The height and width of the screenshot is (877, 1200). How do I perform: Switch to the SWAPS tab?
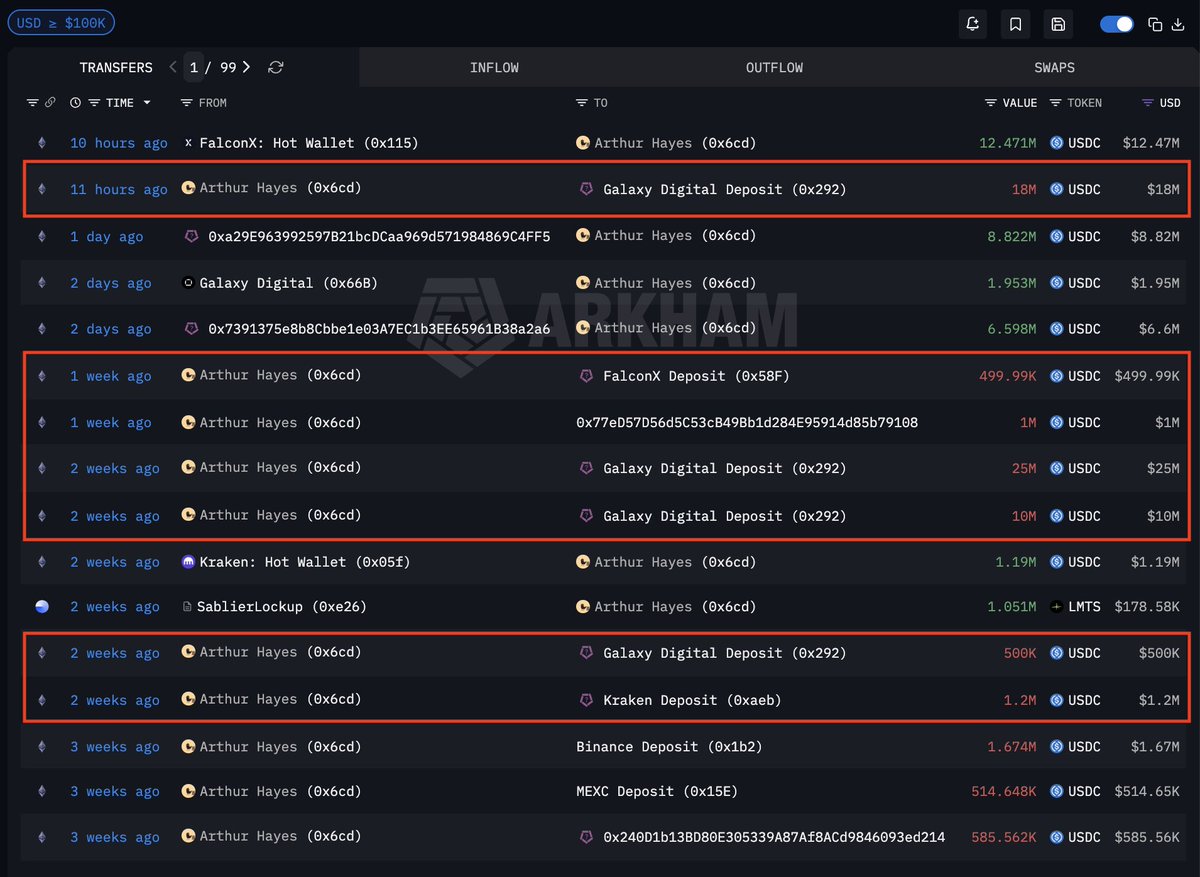[1054, 68]
